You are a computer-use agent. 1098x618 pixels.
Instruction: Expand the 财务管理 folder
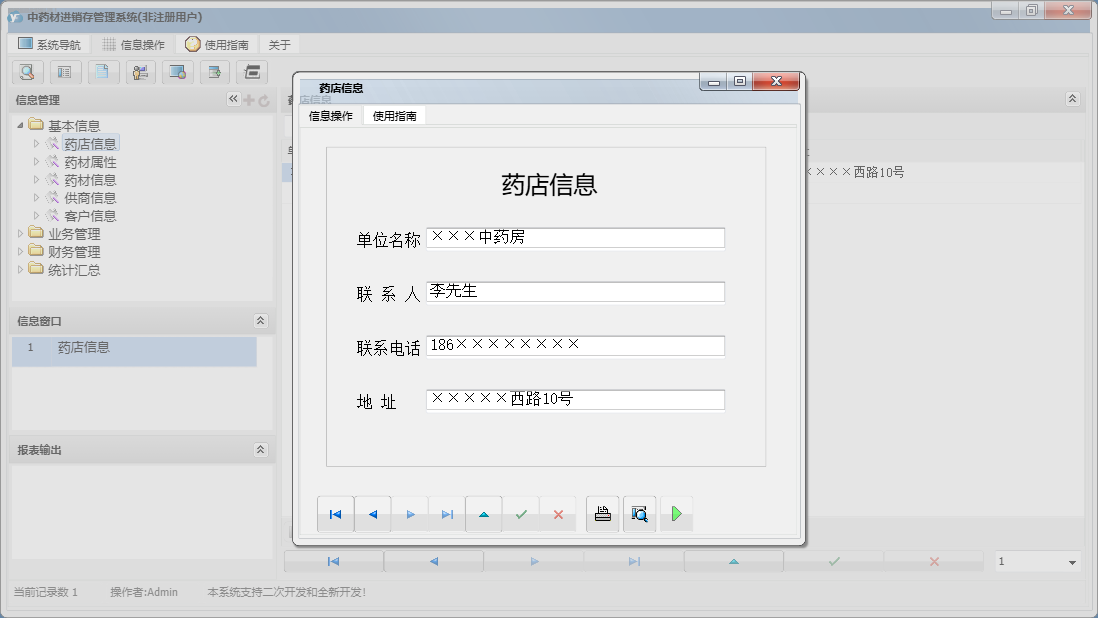(x=19, y=251)
